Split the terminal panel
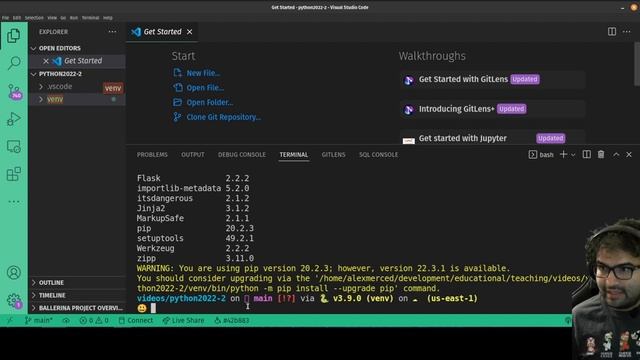The image size is (640, 360). [x=587, y=154]
